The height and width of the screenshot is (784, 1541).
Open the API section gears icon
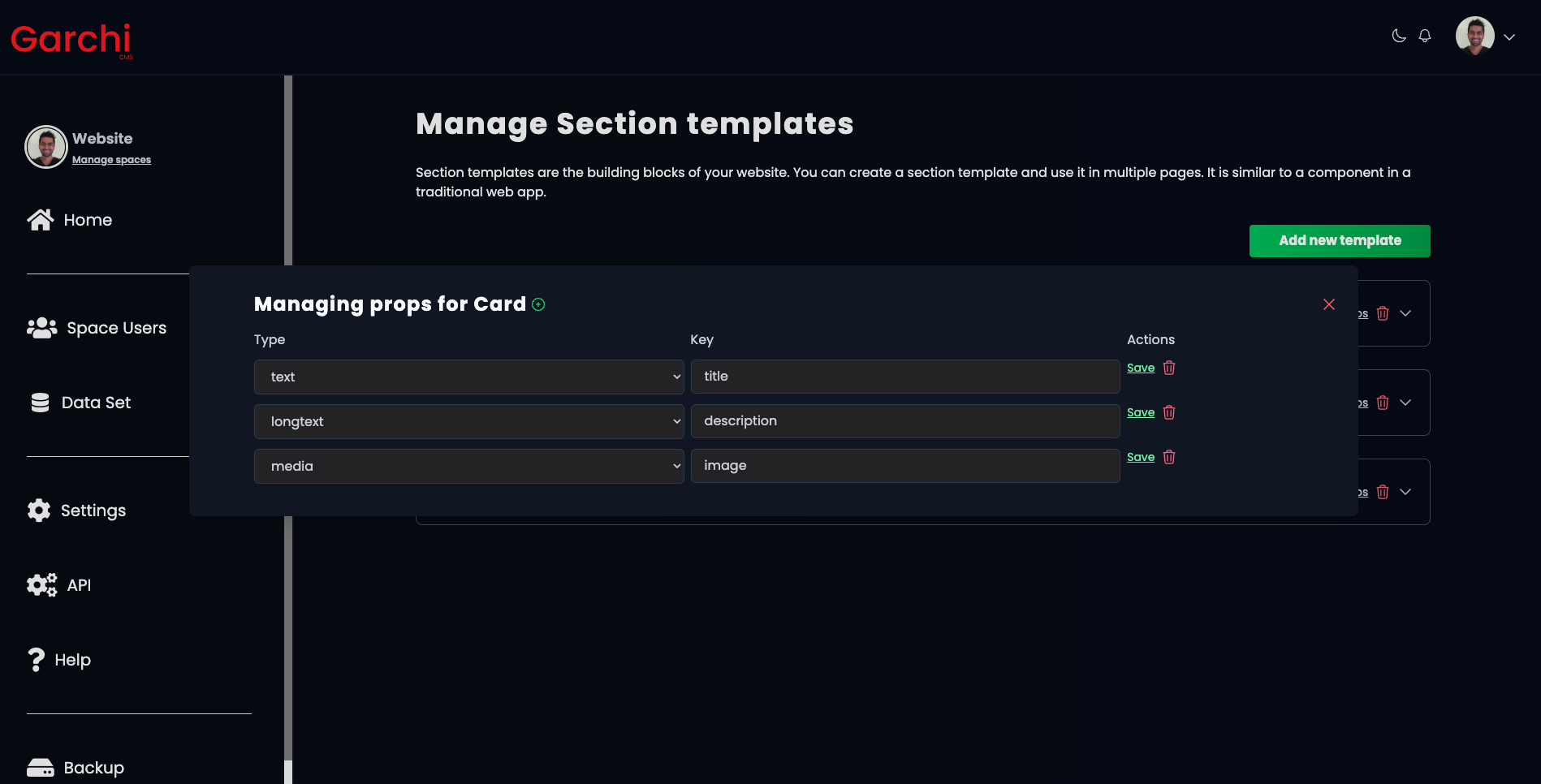coord(42,585)
